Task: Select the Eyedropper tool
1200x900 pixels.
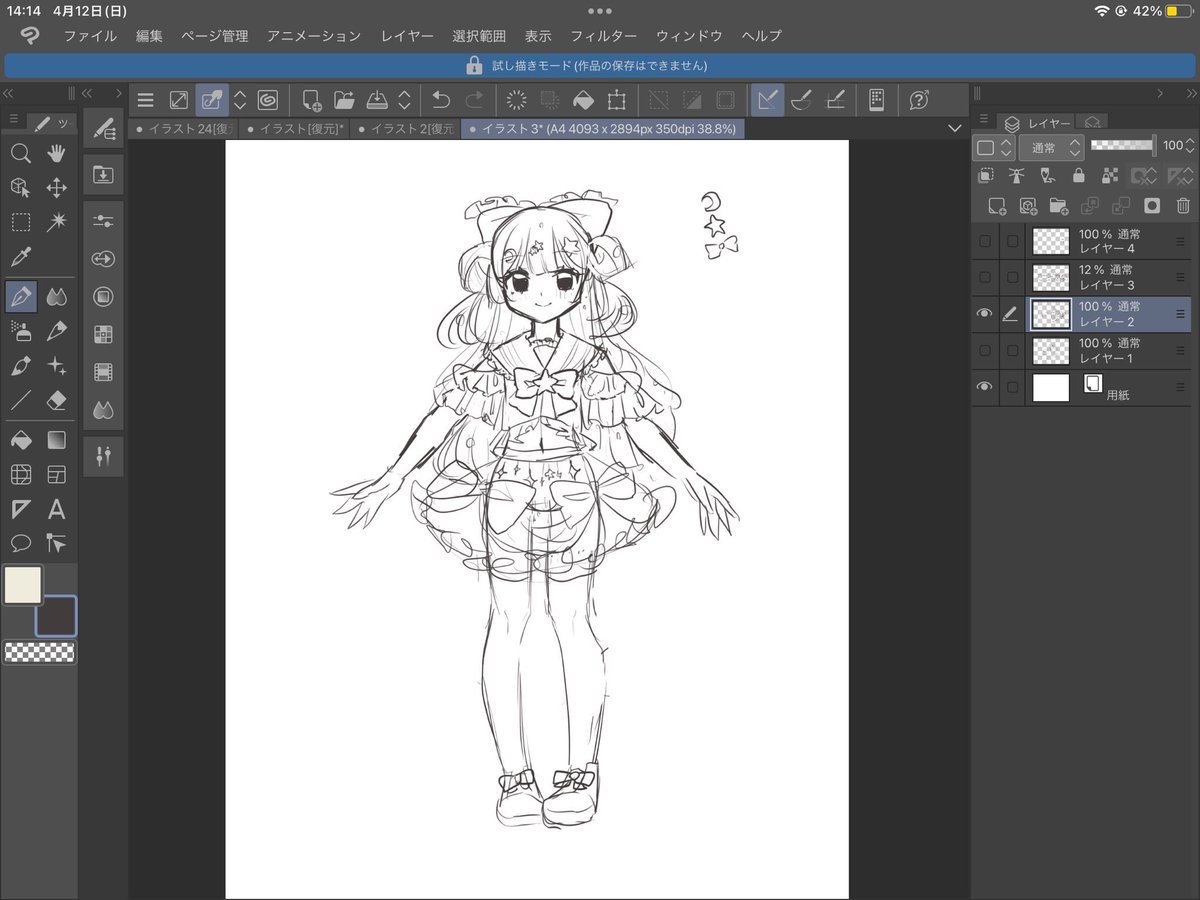Action: 21,258
